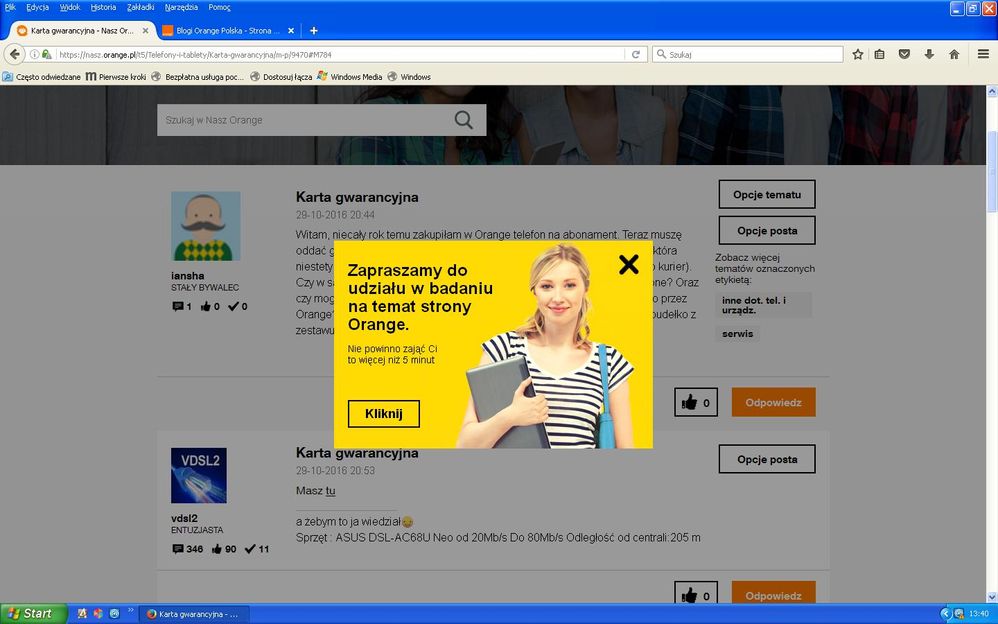Click the Kliknij button in the survey popup
The image size is (998, 624).
click(384, 414)
